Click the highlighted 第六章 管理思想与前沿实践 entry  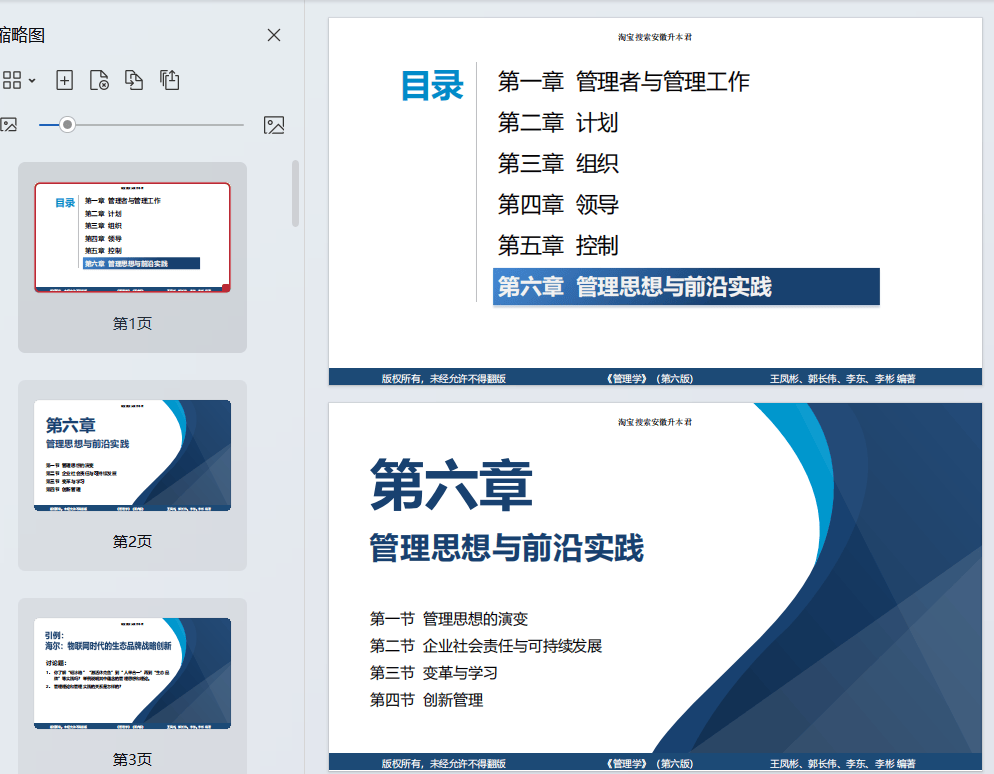(x=686, y=287)
